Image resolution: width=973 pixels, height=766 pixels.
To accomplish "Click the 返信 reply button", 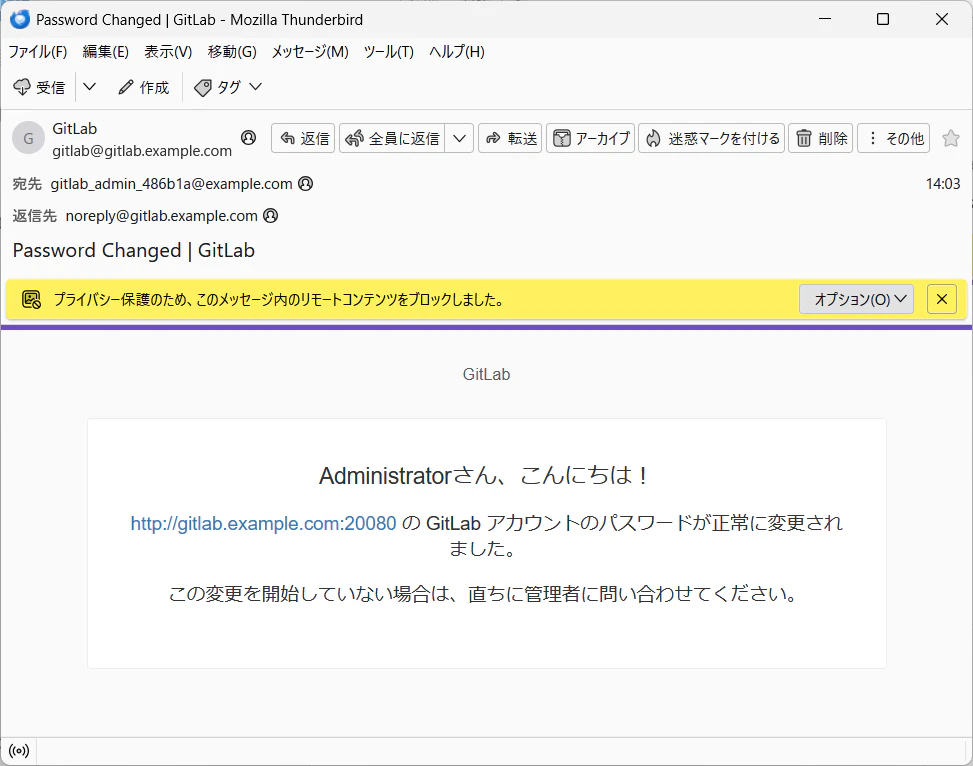I will click(303, 138).
